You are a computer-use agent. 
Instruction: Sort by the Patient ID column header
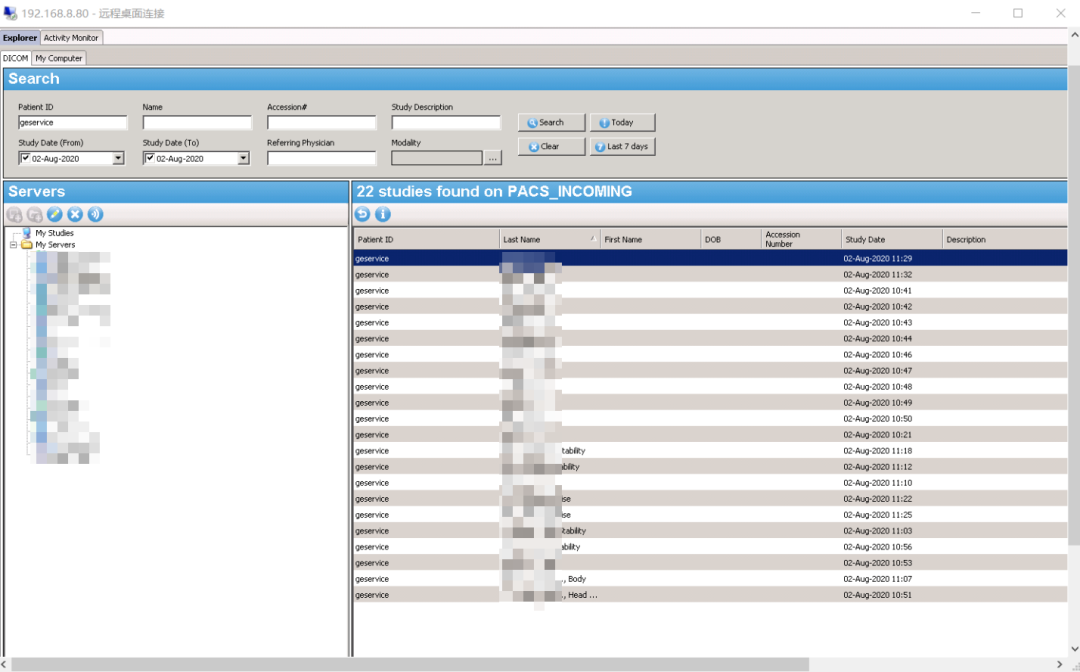point(426,240)
